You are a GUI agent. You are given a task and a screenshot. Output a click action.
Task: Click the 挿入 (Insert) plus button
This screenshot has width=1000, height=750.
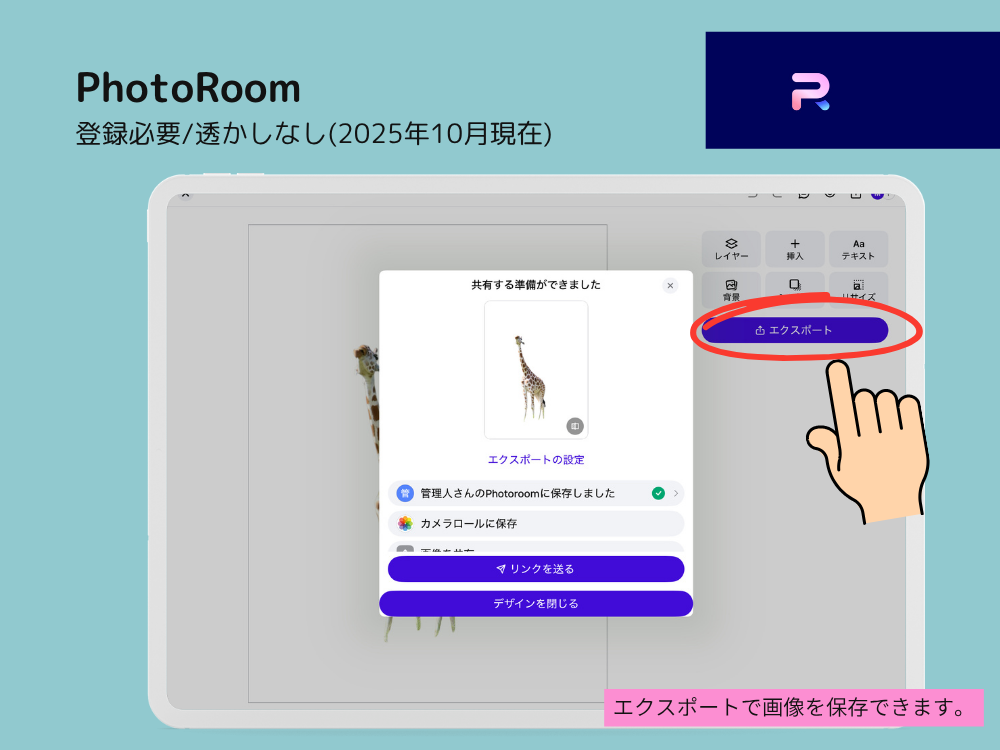[x=795, y=249]
